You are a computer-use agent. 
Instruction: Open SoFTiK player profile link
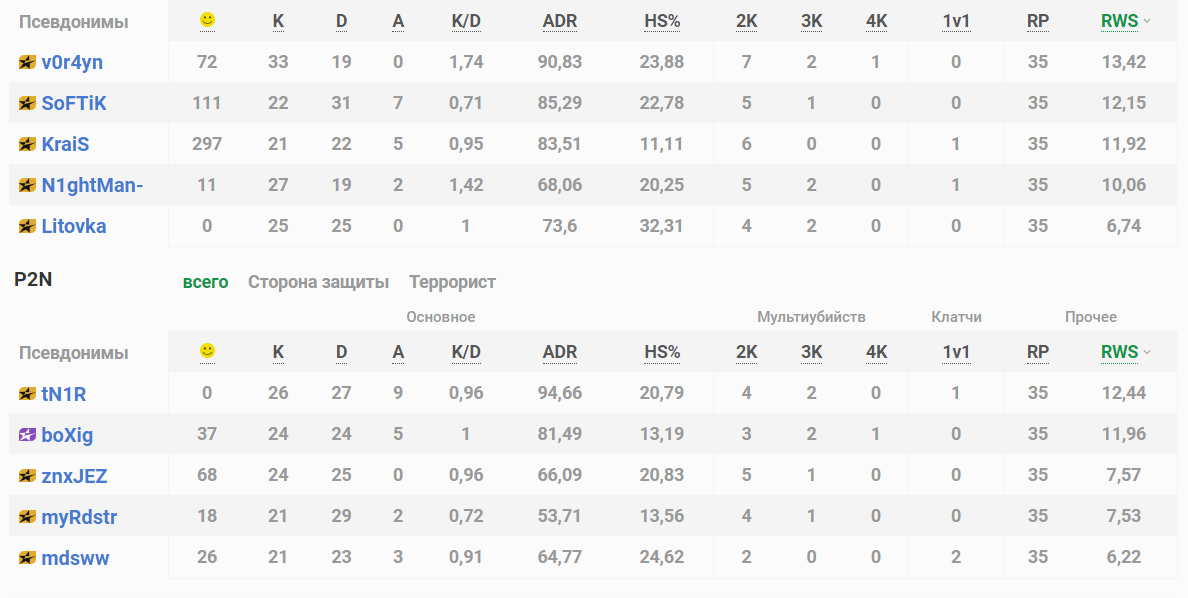click(74, 103)
